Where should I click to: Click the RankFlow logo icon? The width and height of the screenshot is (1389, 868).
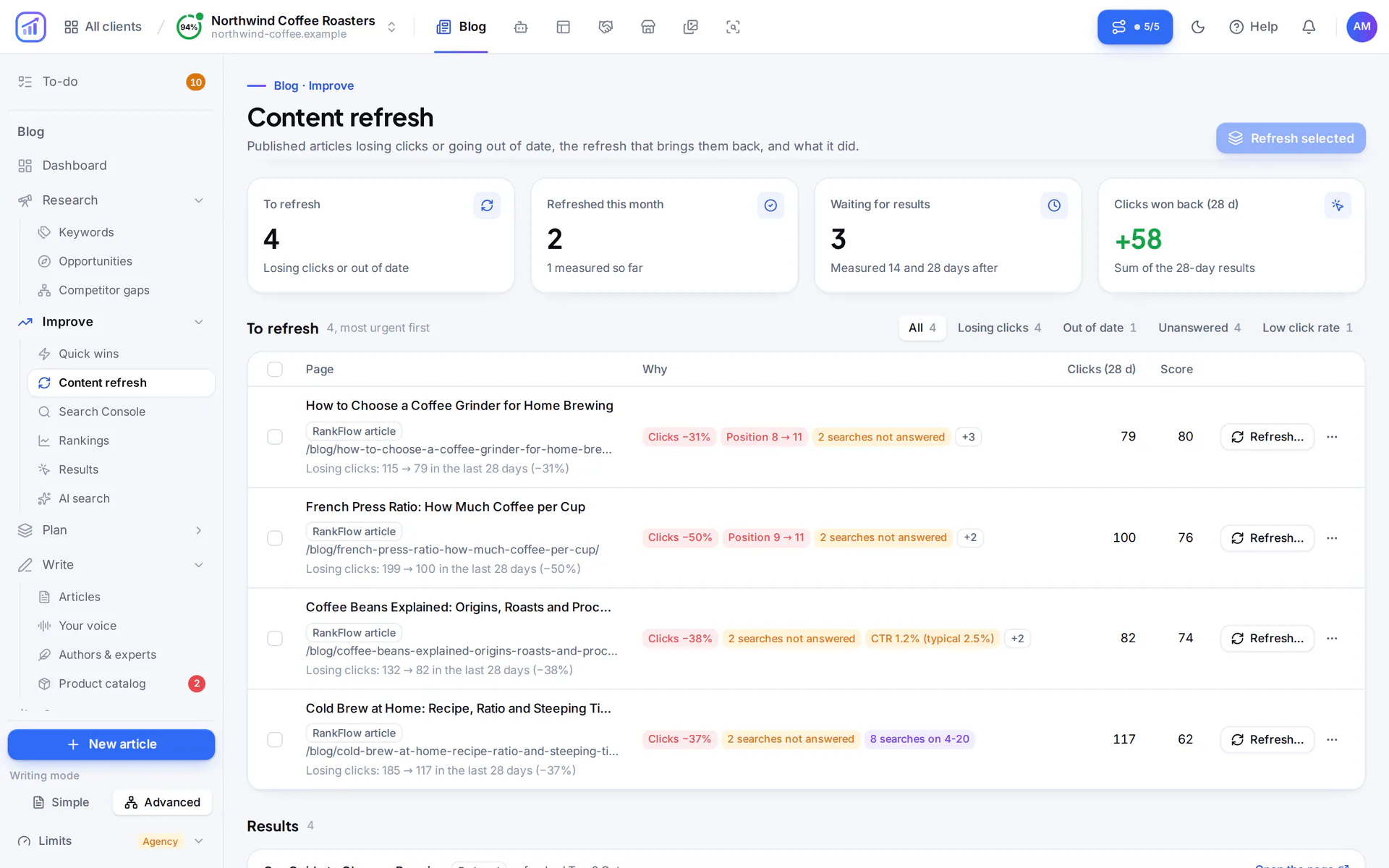point(30,27)
